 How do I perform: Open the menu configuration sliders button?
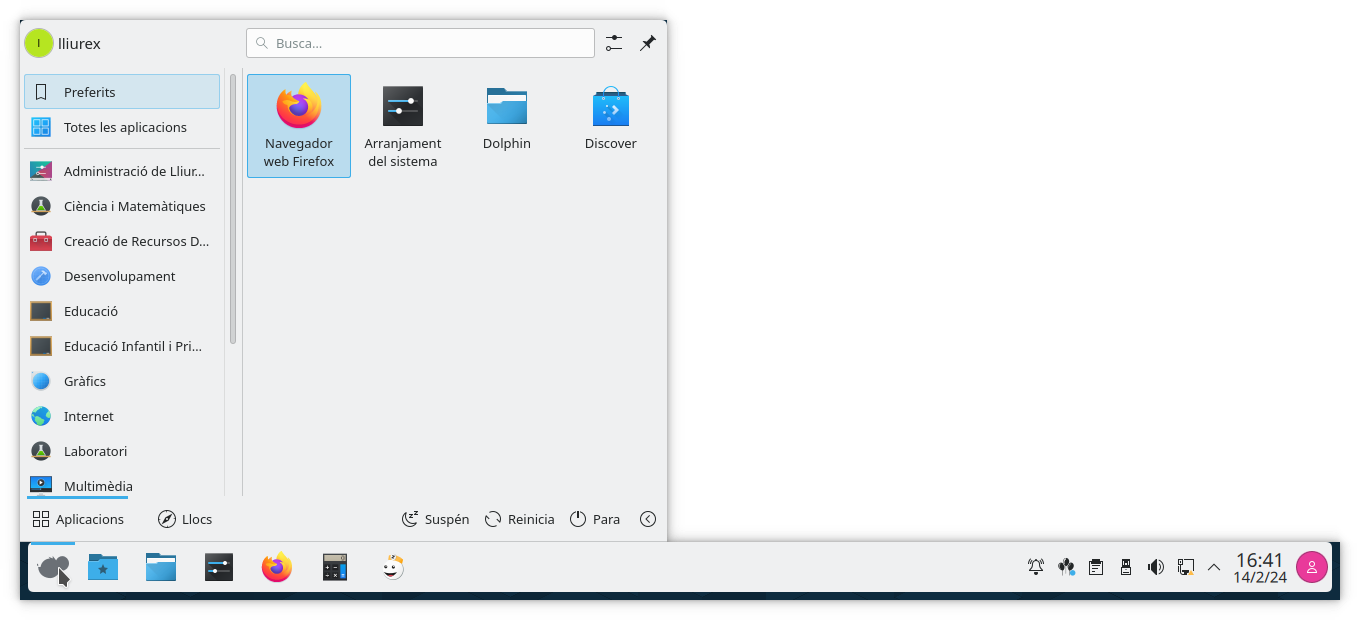(614, 43)
